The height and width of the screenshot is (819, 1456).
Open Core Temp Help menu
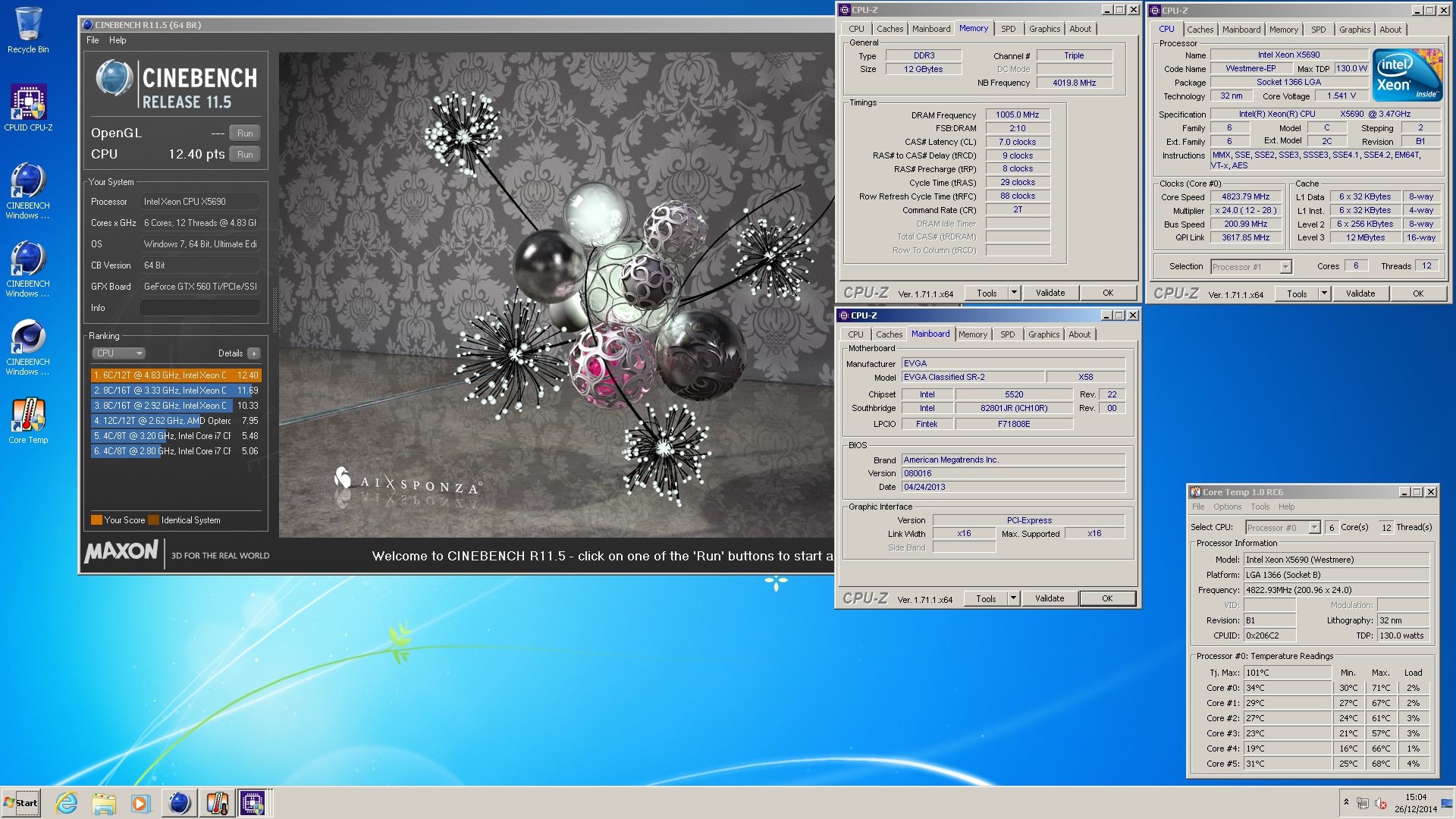pyautogui.click(x=1286, y=507)
